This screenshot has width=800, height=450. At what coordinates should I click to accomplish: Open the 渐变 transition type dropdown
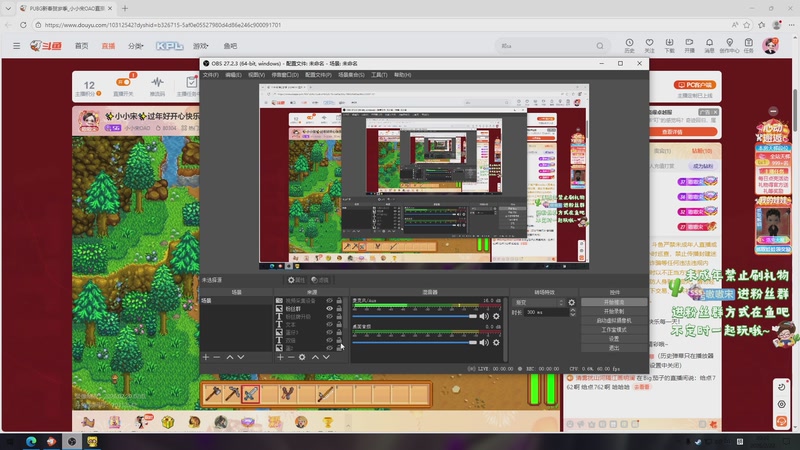[x=538, y=303]
